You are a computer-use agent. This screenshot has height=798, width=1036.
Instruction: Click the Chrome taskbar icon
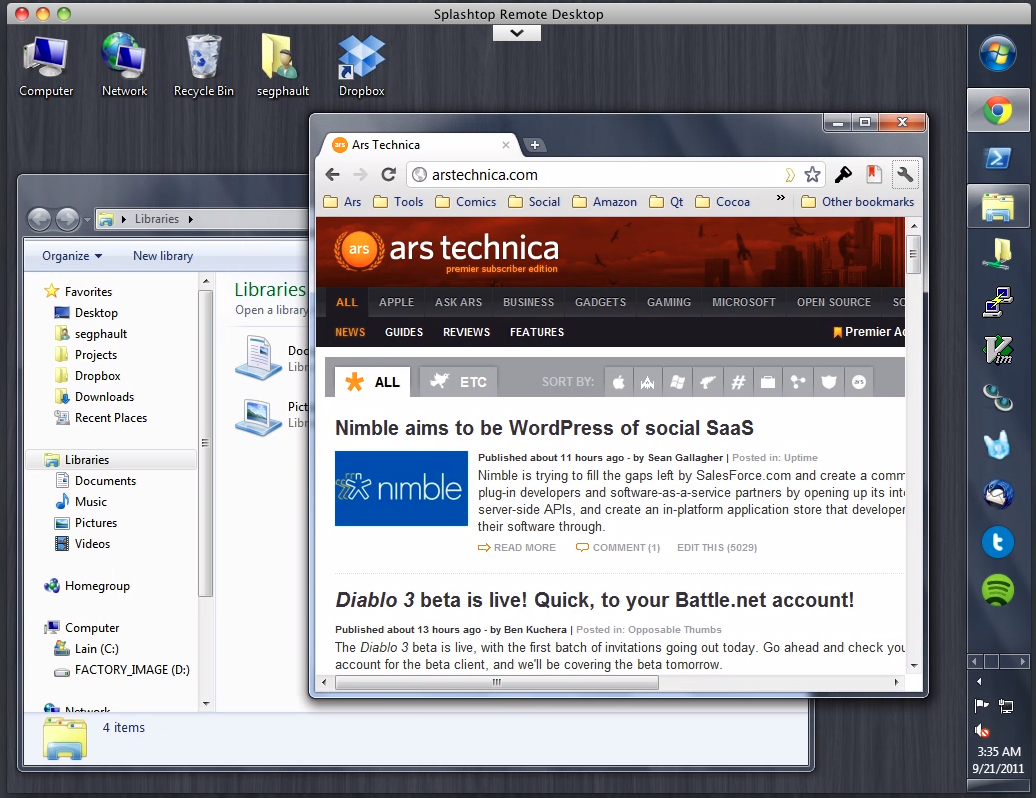pos(998,110)
